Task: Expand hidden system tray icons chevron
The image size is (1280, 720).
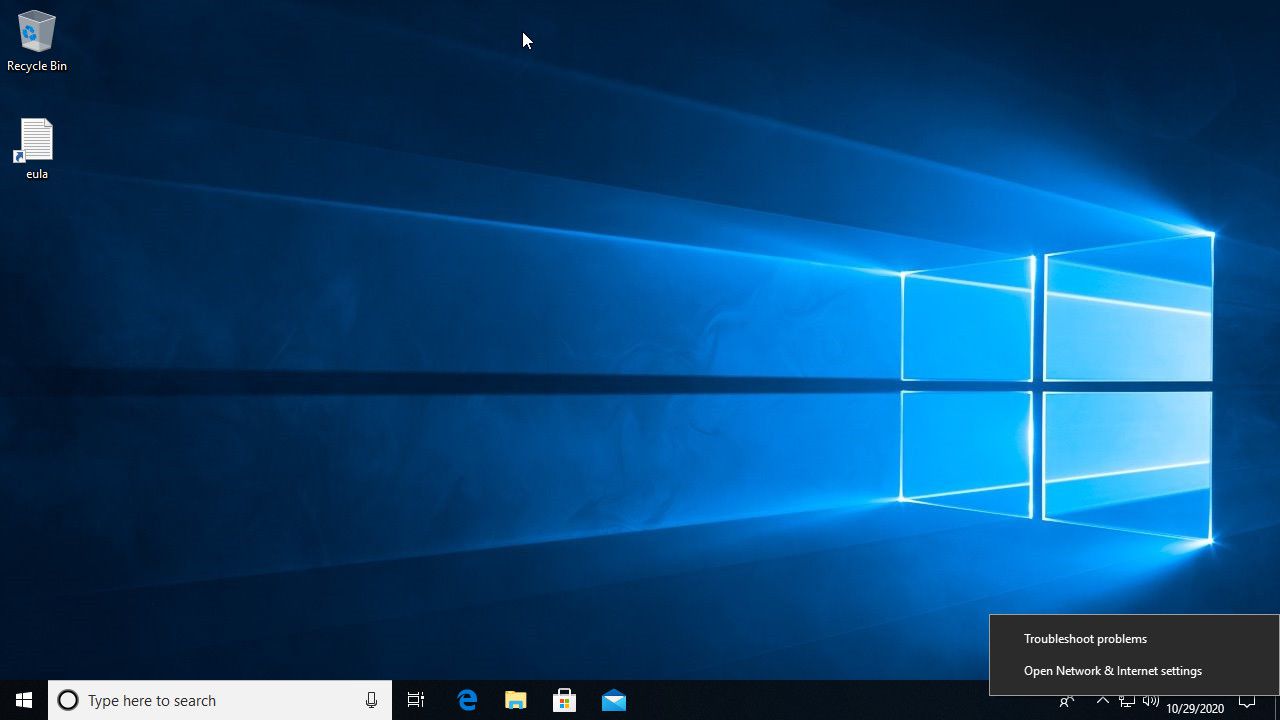Action: pos(1102,700)
